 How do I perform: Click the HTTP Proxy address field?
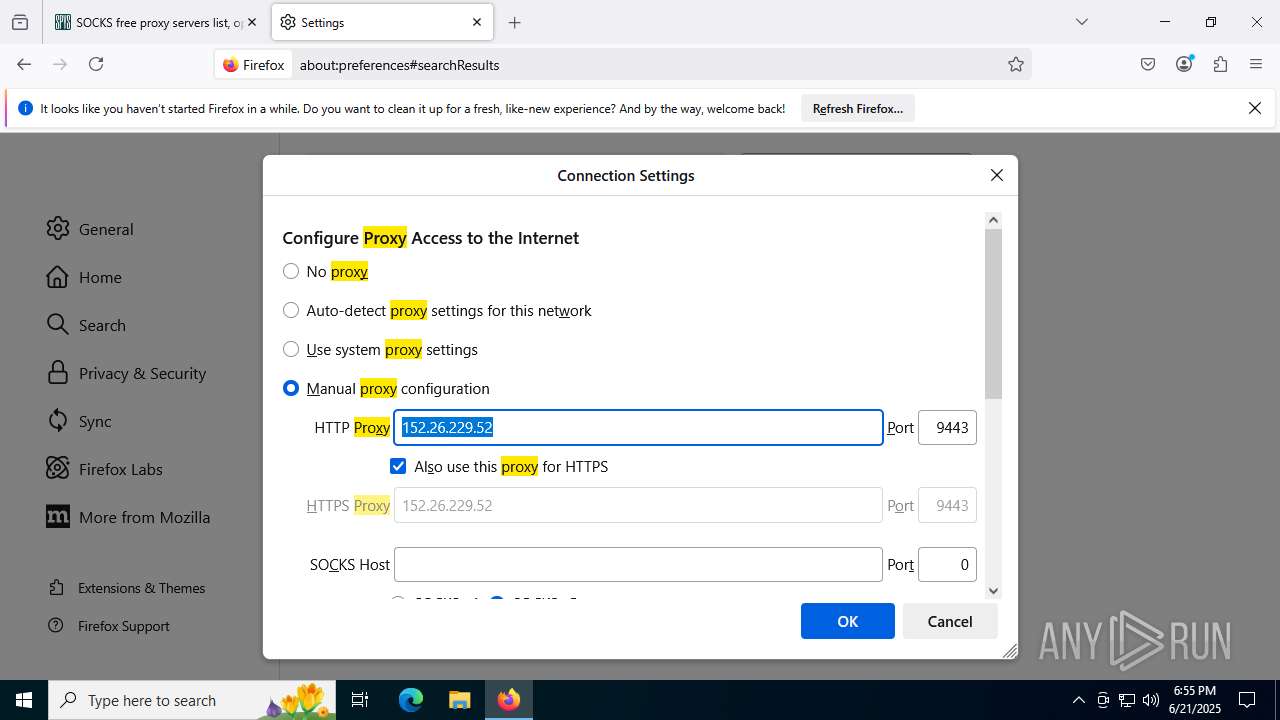point(638,427)
